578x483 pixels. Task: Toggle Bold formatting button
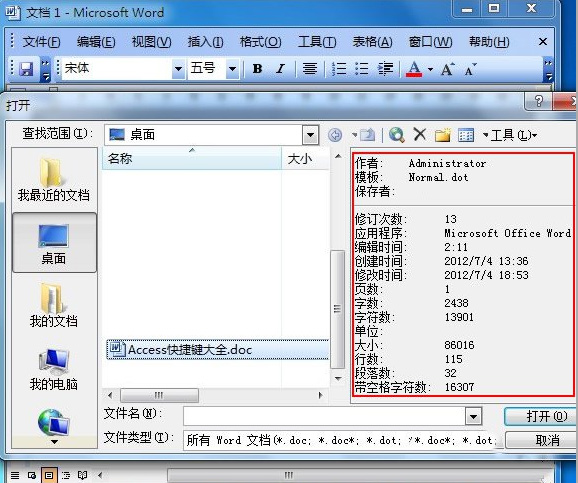(257, 69)
